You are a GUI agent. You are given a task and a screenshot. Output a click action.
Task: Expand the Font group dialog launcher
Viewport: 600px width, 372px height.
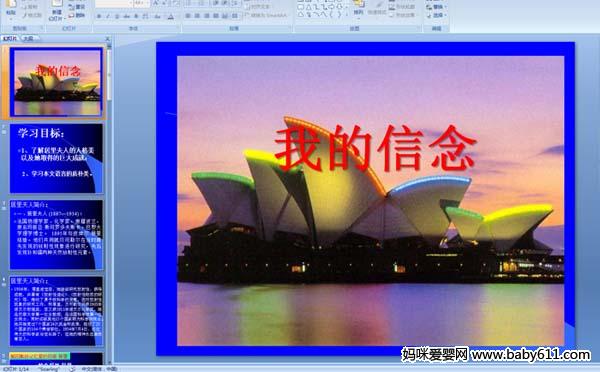point(178,28)
